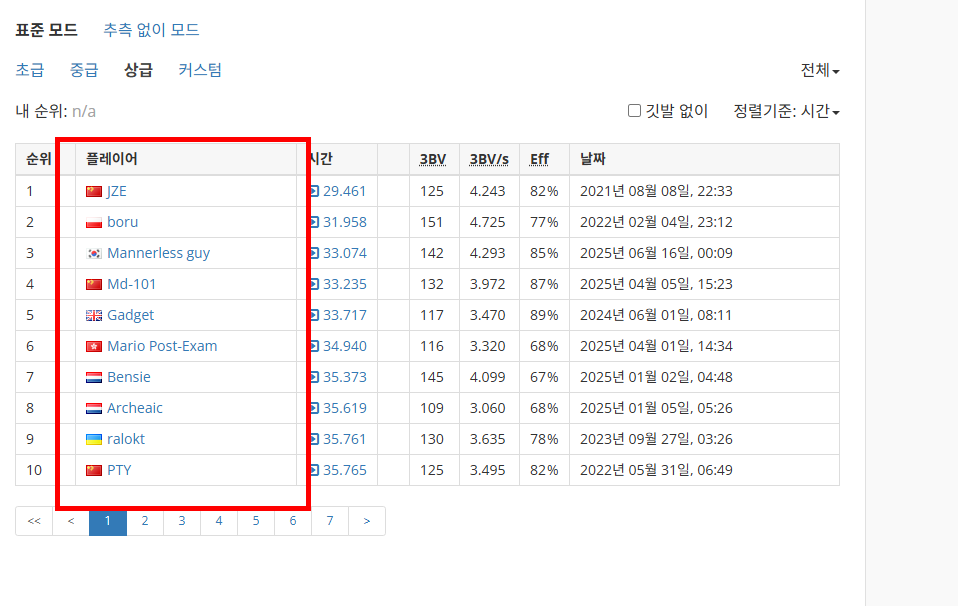Open the 31.958 time record link
The image size is (958, 606).
(x=345, y=222)
